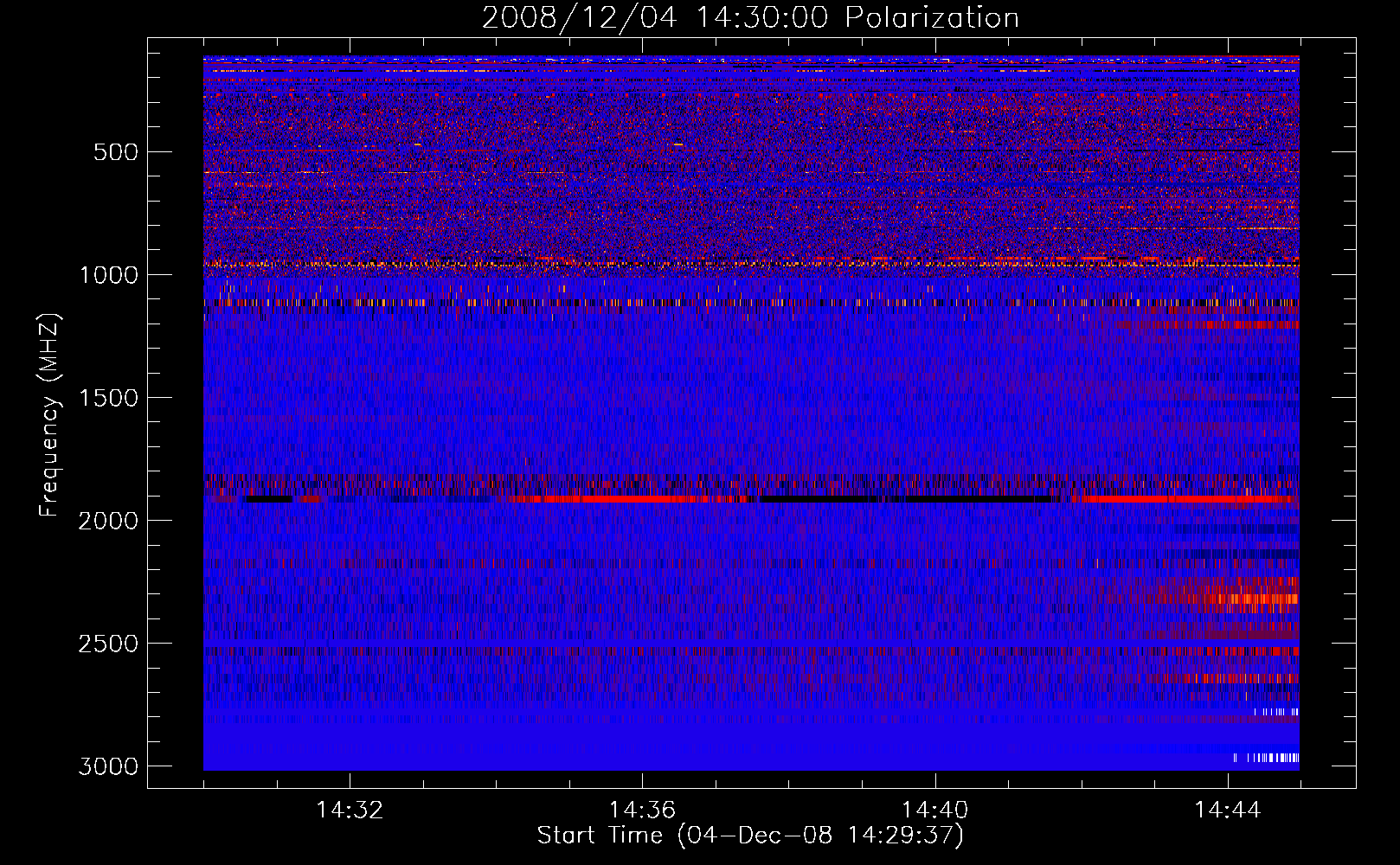The height and width of the screenshot is (865, 1400).
Task: Click the 14:44 time tick label
Action: (1228, 811)
